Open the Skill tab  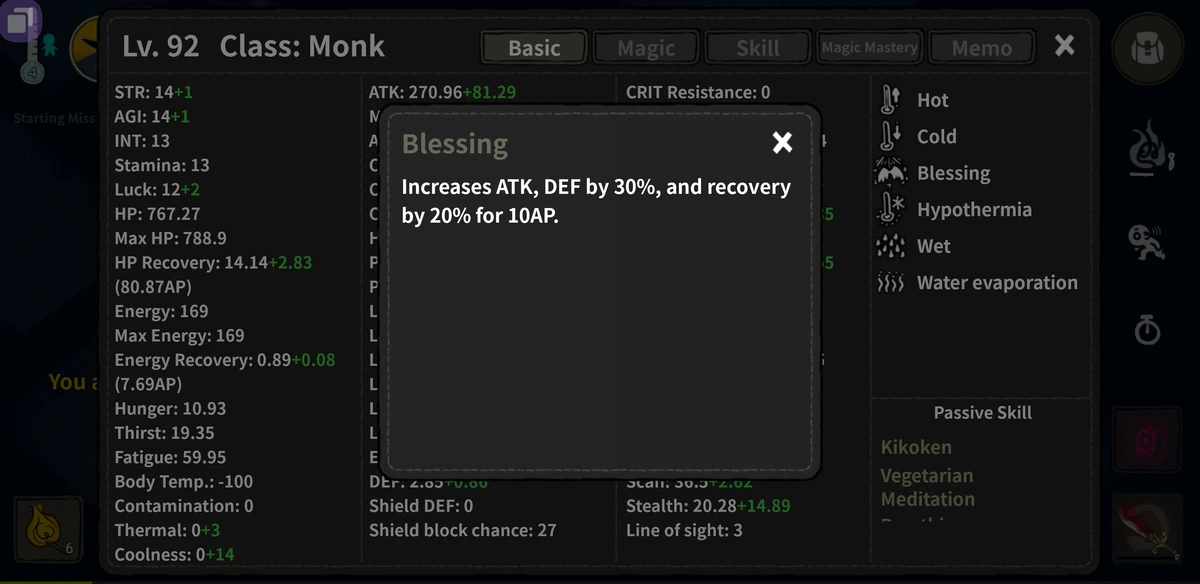pyautogui.click(x=757, y=46)
